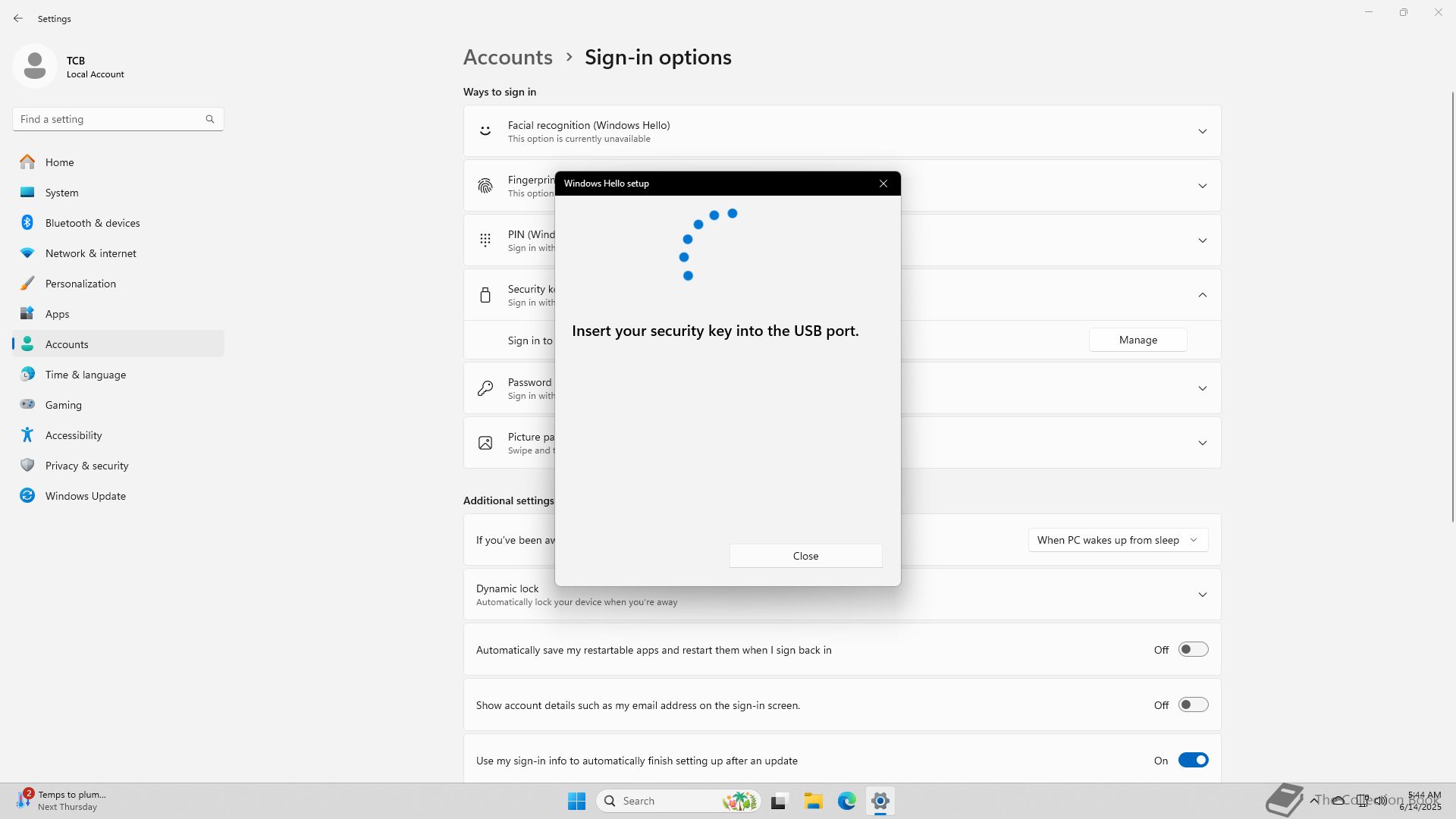
Task: Click the Manage security key button
Action: tap(1137, 340)
